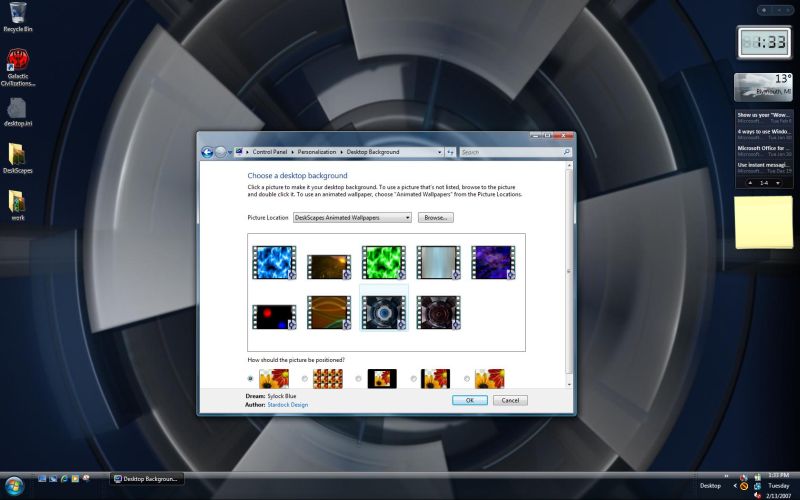Select the Galactic Civilizations desktop shortcut

pos(18,67)
